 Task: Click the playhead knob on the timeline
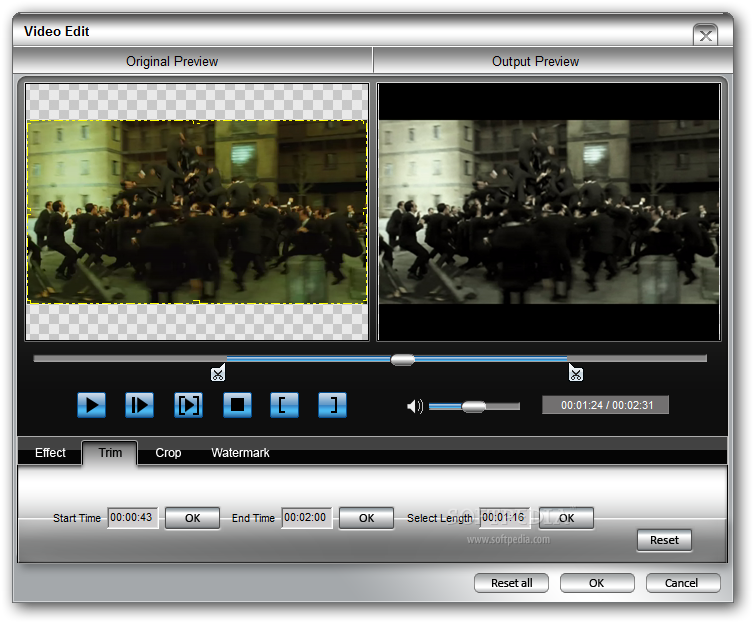(x=402, y=359)
